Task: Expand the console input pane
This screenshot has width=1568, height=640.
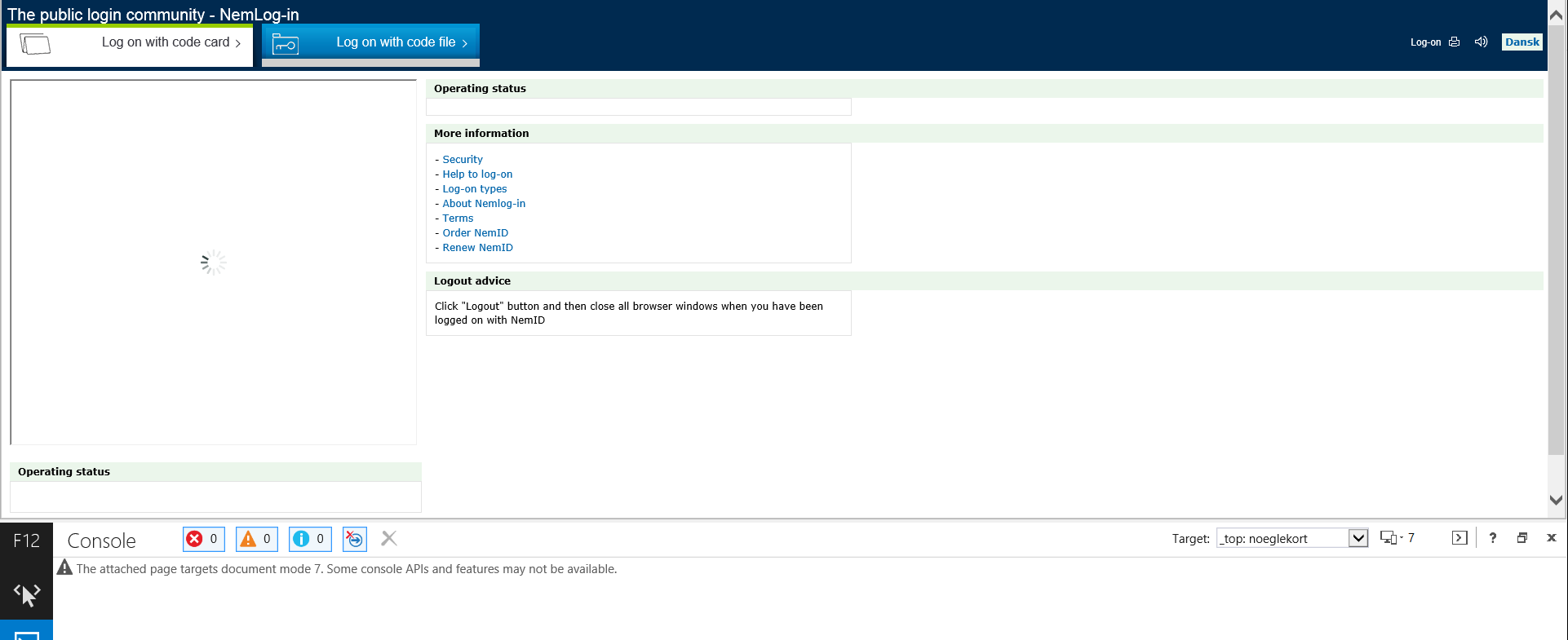Action: (1459, 538)
